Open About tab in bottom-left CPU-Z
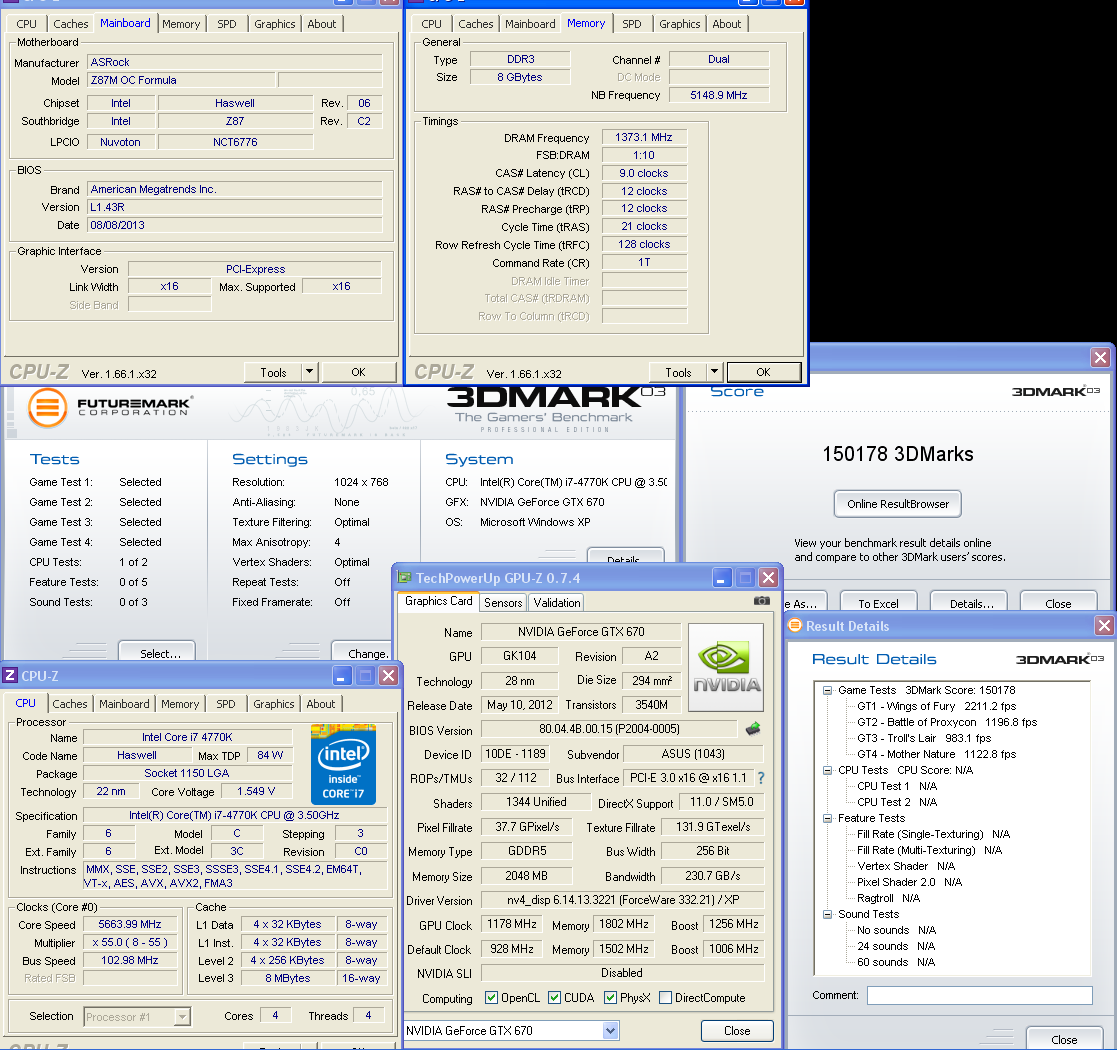 [x=321, y=704]
